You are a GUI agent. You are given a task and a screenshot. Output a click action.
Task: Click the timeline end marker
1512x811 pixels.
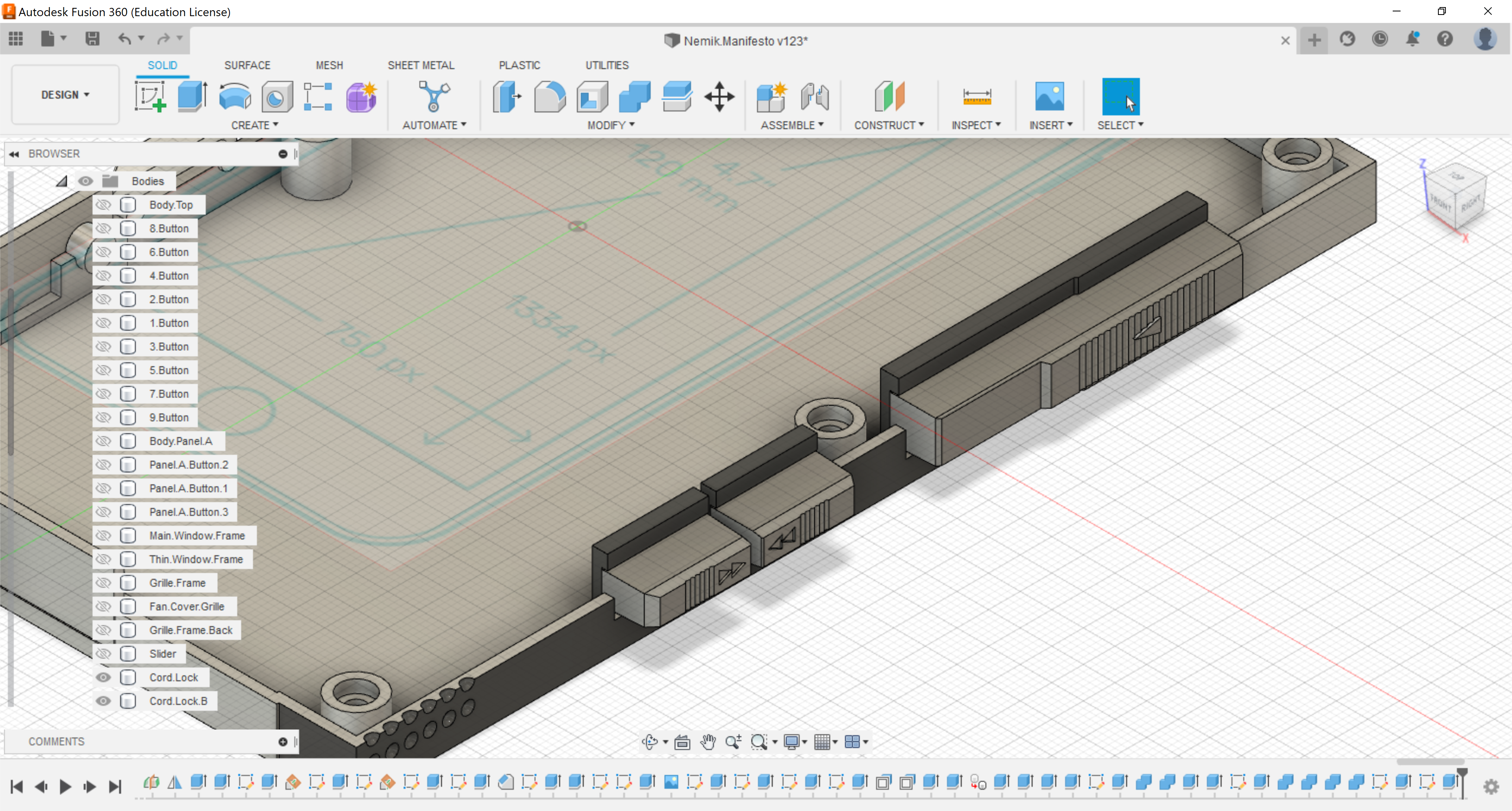click(x=1462, y=783)
